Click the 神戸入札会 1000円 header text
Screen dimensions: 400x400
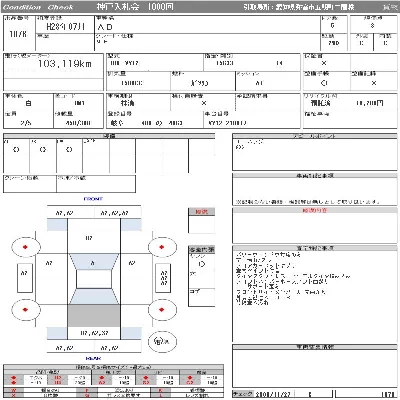coord(135,7)
